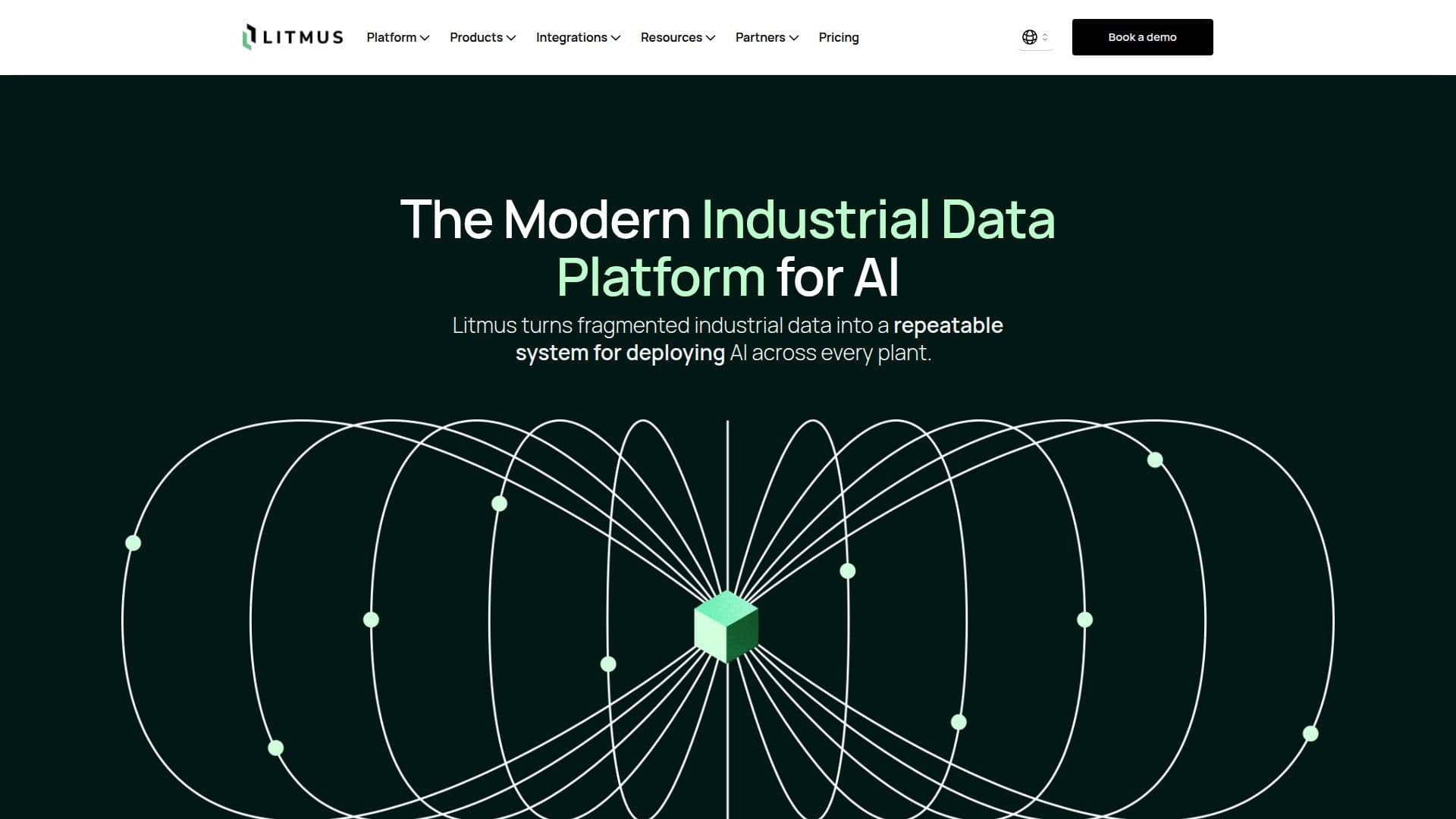Open the language globe selector

[1035, 37]
